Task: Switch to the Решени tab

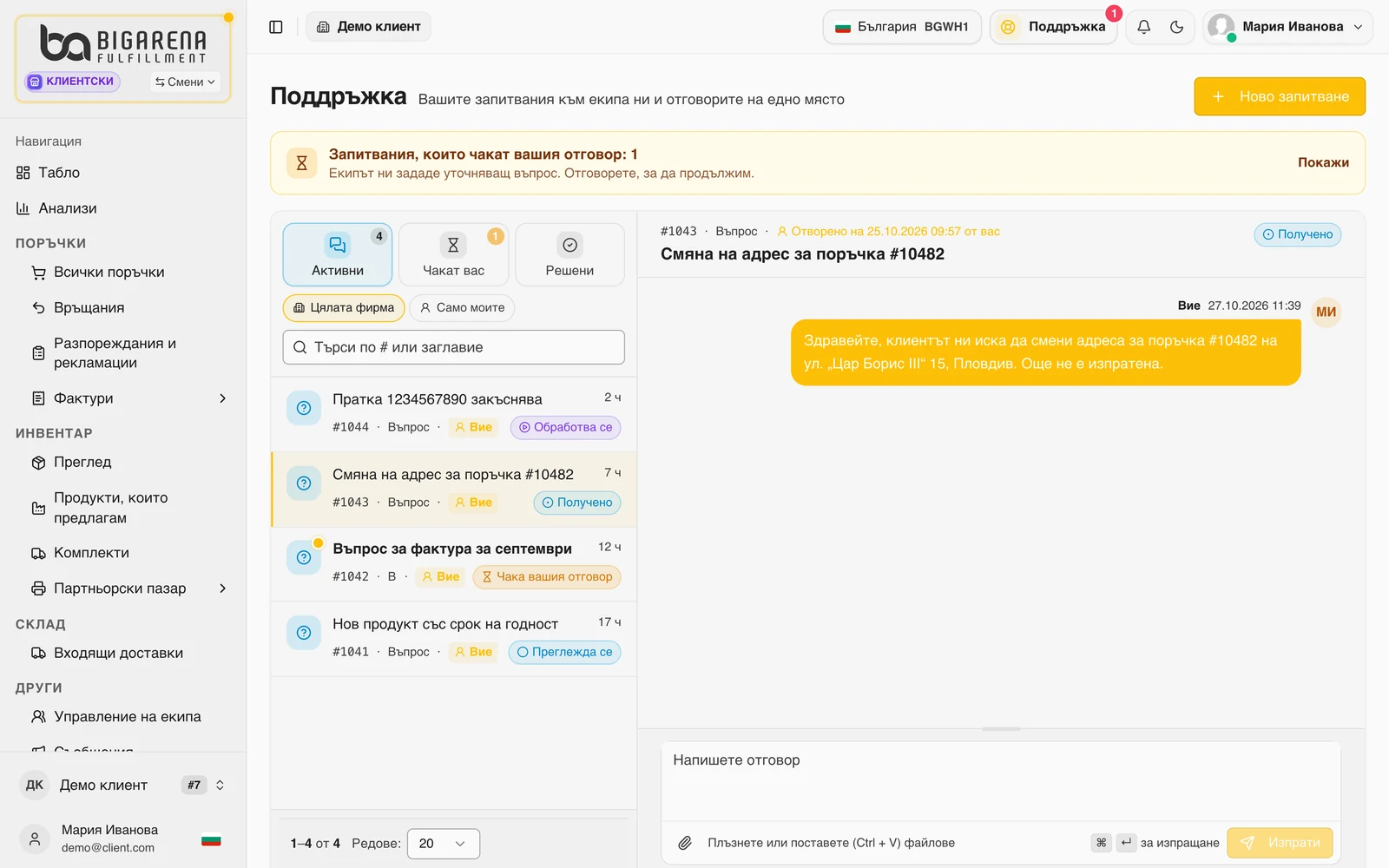Action: tap(569, 254)
